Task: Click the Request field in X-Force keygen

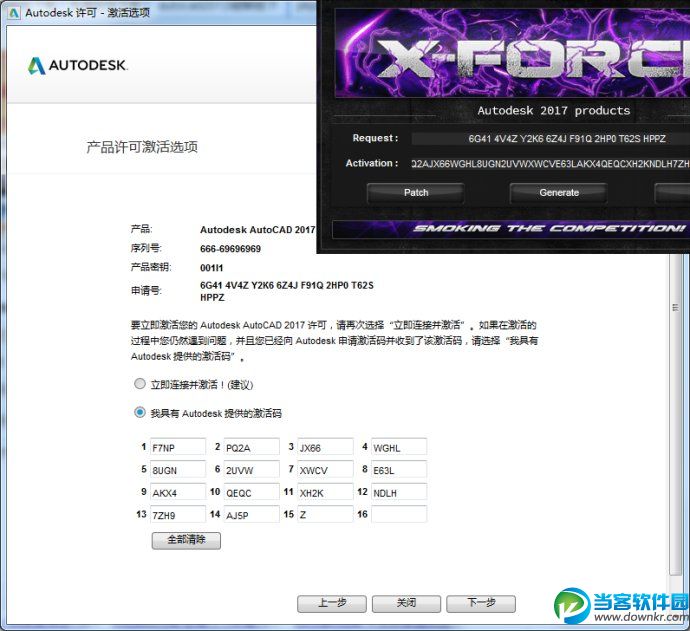Action: click(x=551, y=139)
